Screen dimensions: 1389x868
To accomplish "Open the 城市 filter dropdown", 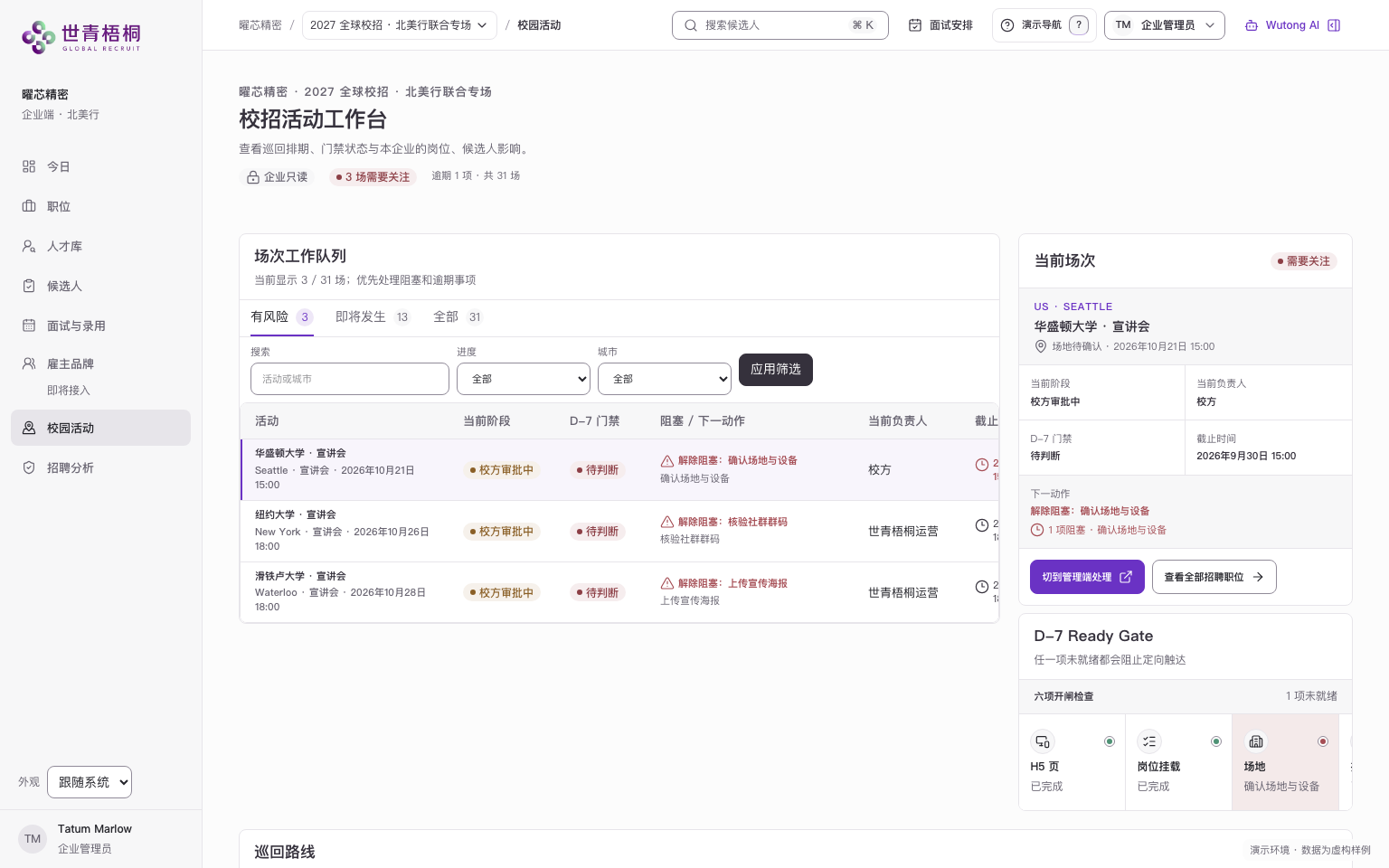I will click(x=665, y=379).
